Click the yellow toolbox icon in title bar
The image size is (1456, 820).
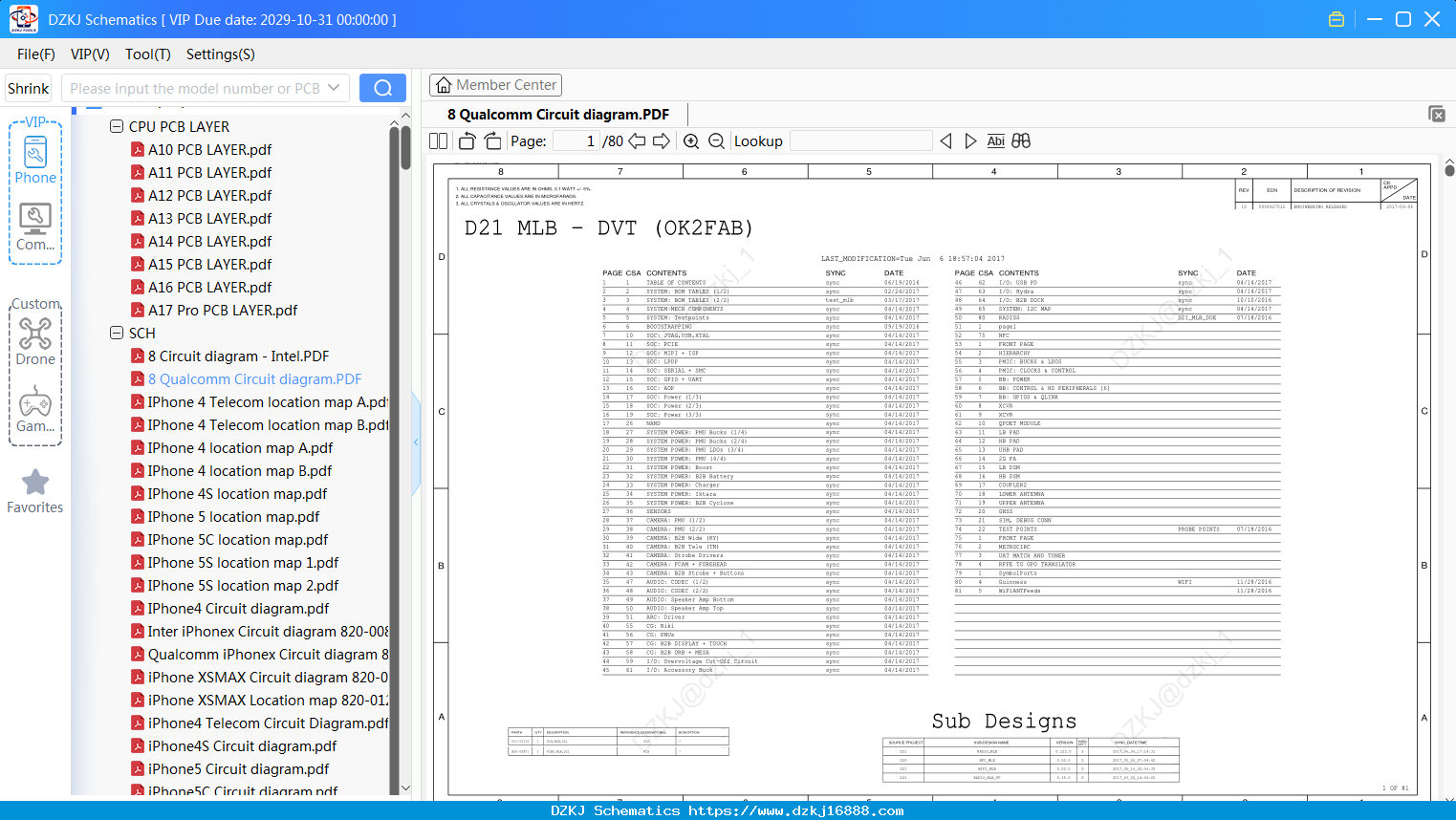1336,19
